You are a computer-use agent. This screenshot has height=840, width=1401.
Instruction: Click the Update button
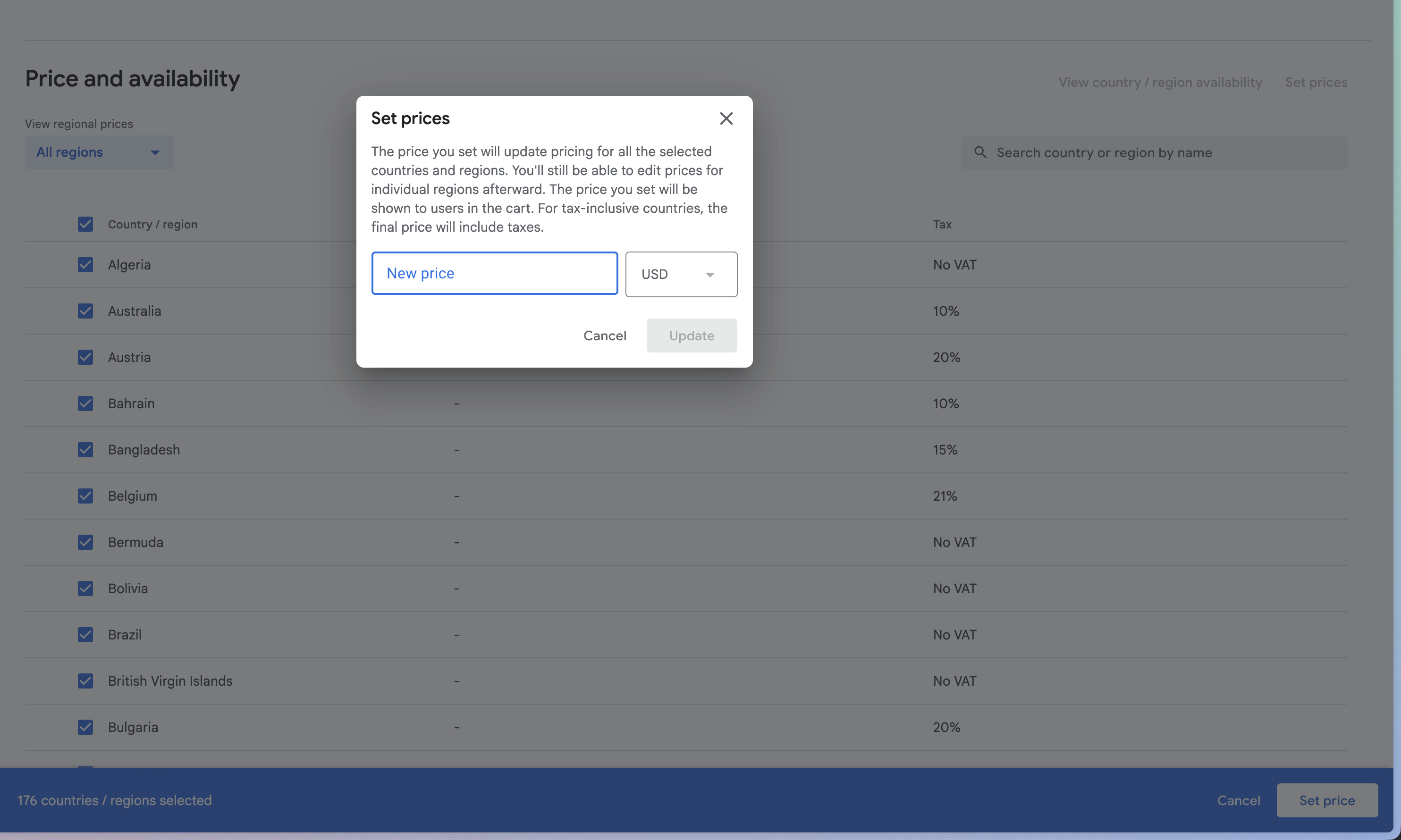tap(692, 336)
